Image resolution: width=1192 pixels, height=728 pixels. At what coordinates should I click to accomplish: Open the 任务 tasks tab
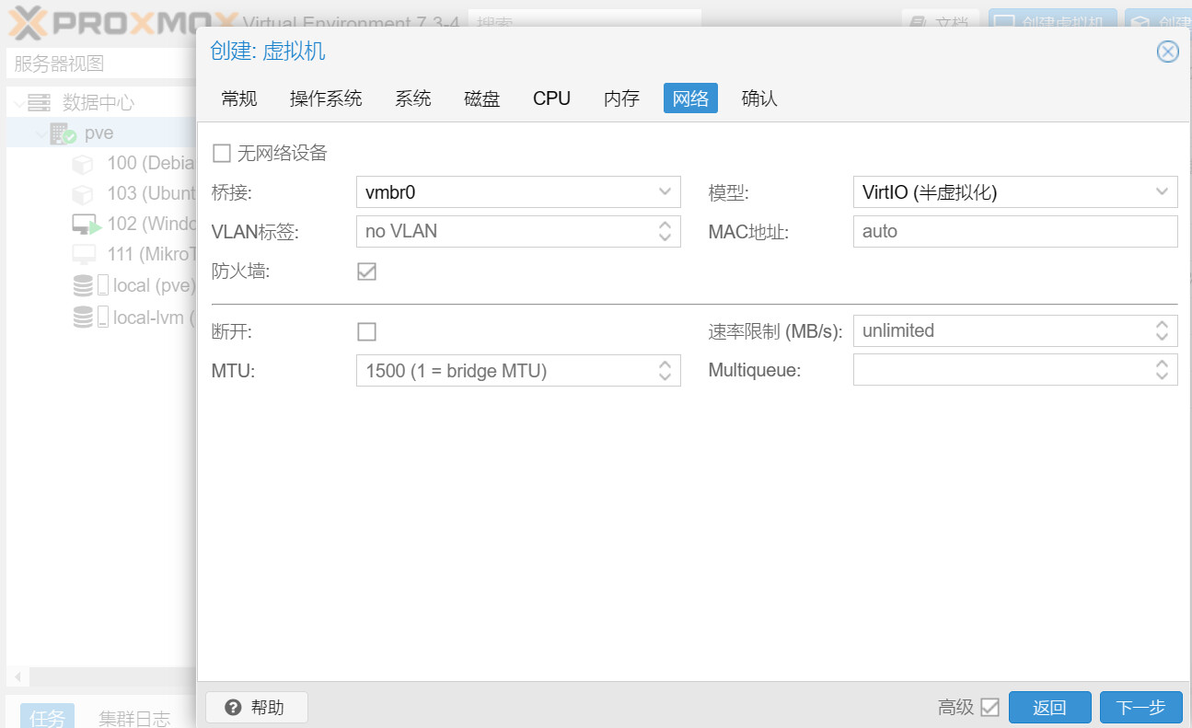[47, 717]
